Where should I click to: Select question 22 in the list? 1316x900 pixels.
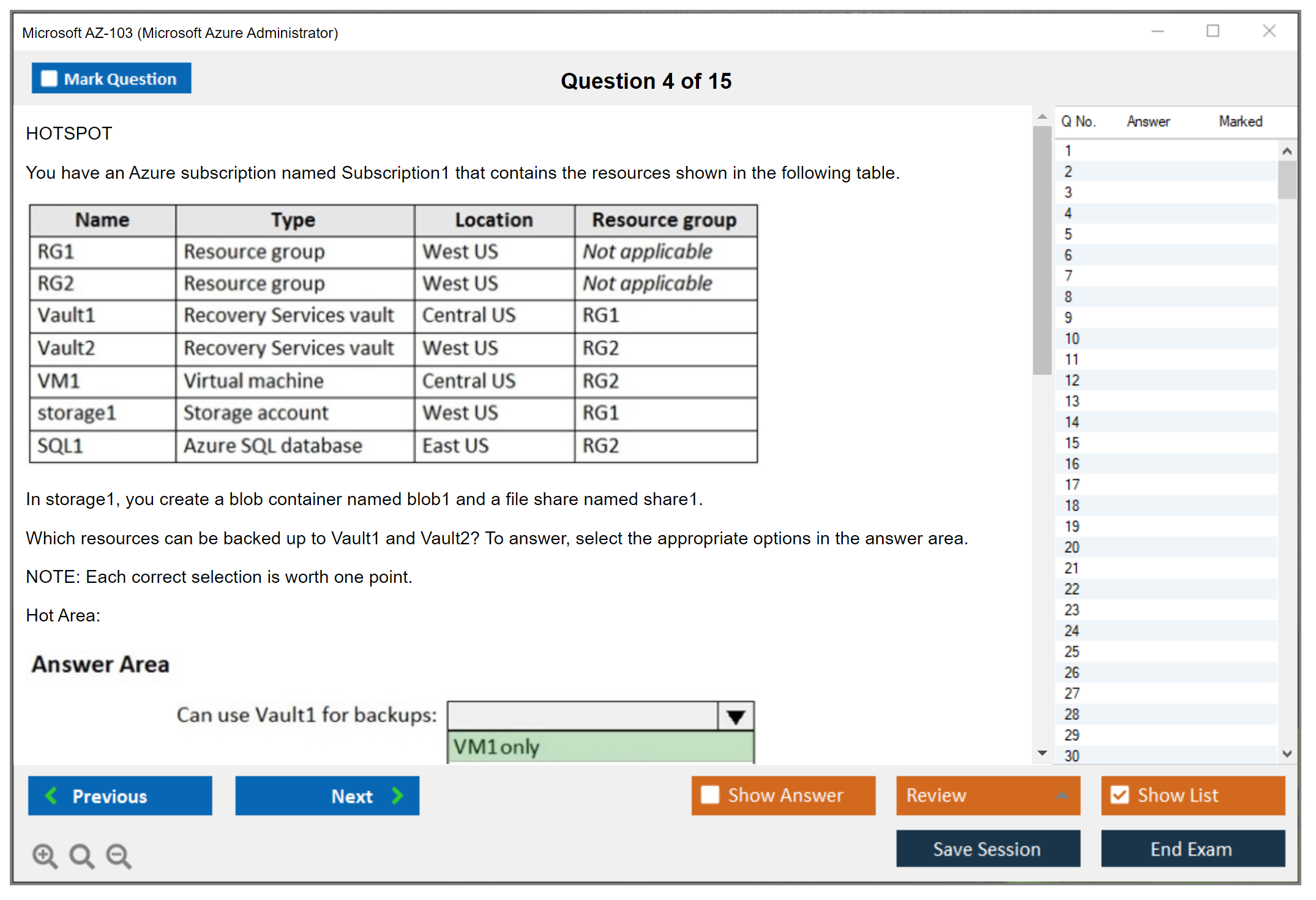click(x=1072, y=589)
